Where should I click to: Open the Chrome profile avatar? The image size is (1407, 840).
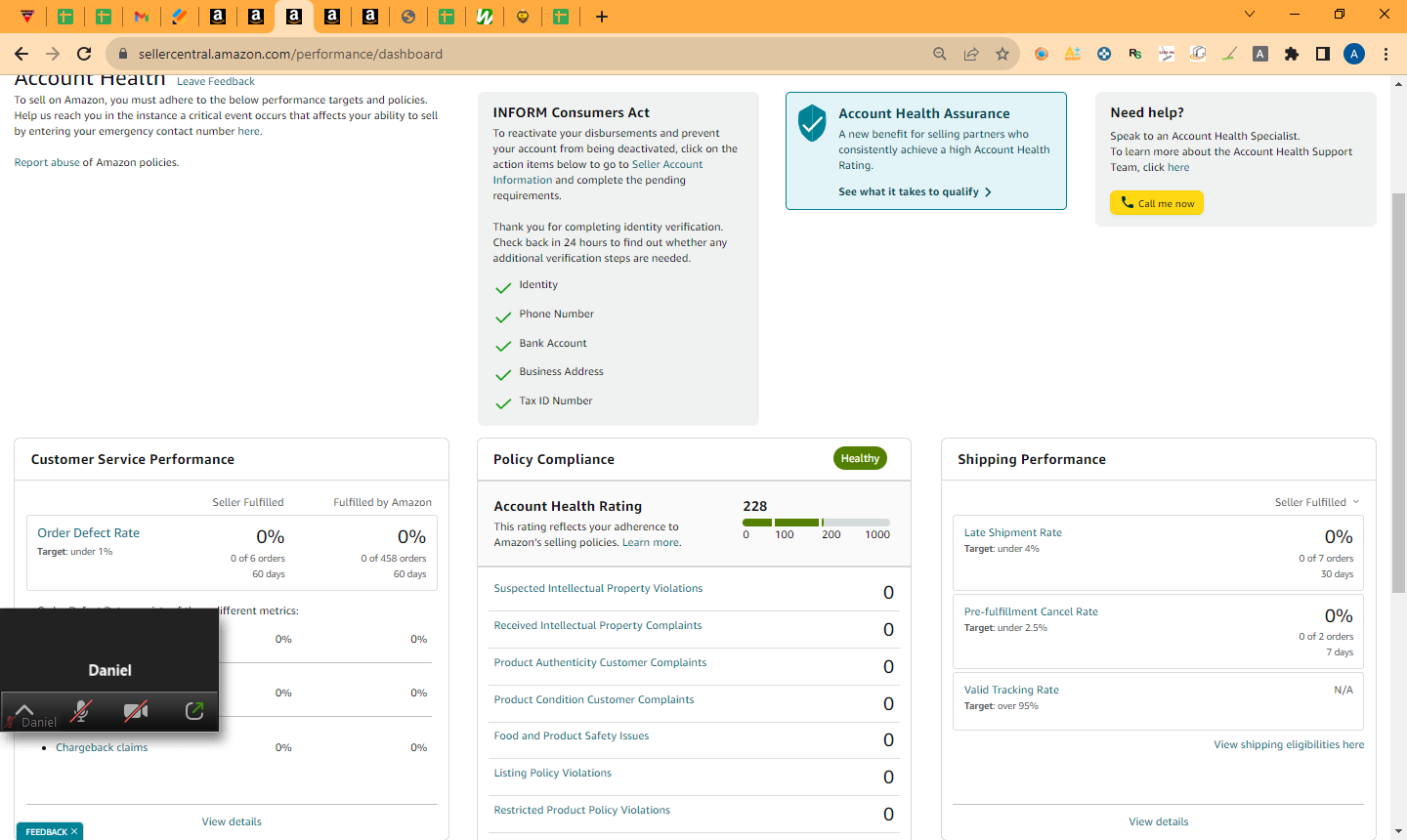tap(1354, 54)
